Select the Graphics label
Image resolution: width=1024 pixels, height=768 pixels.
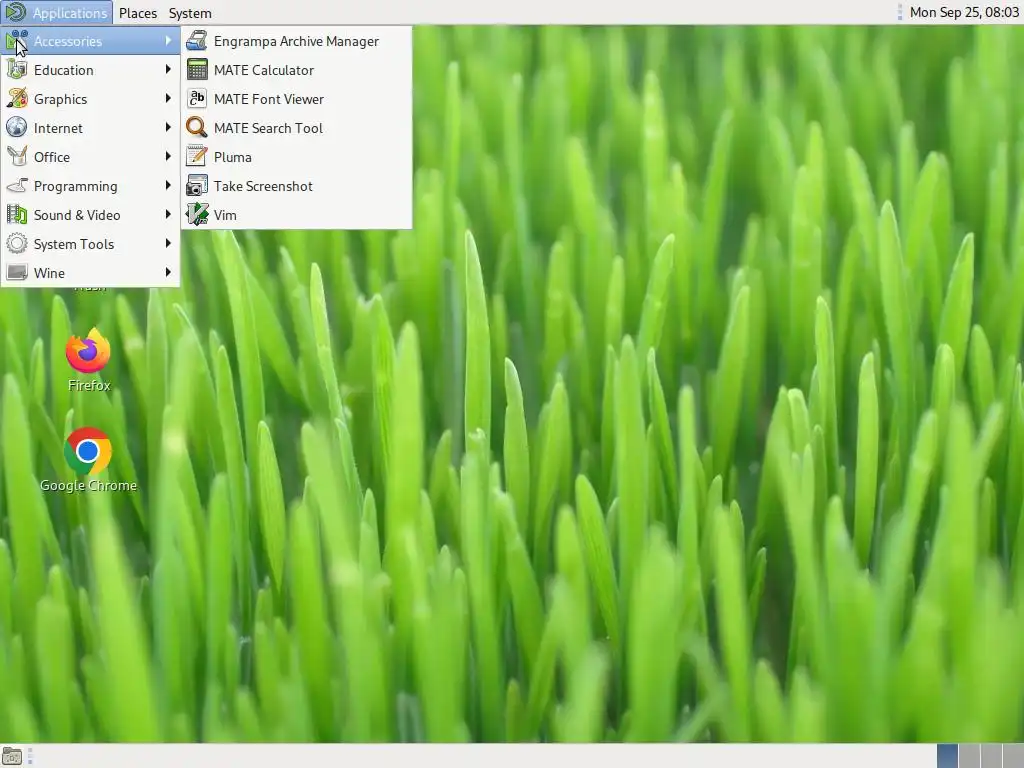click(x=60, y=99)
